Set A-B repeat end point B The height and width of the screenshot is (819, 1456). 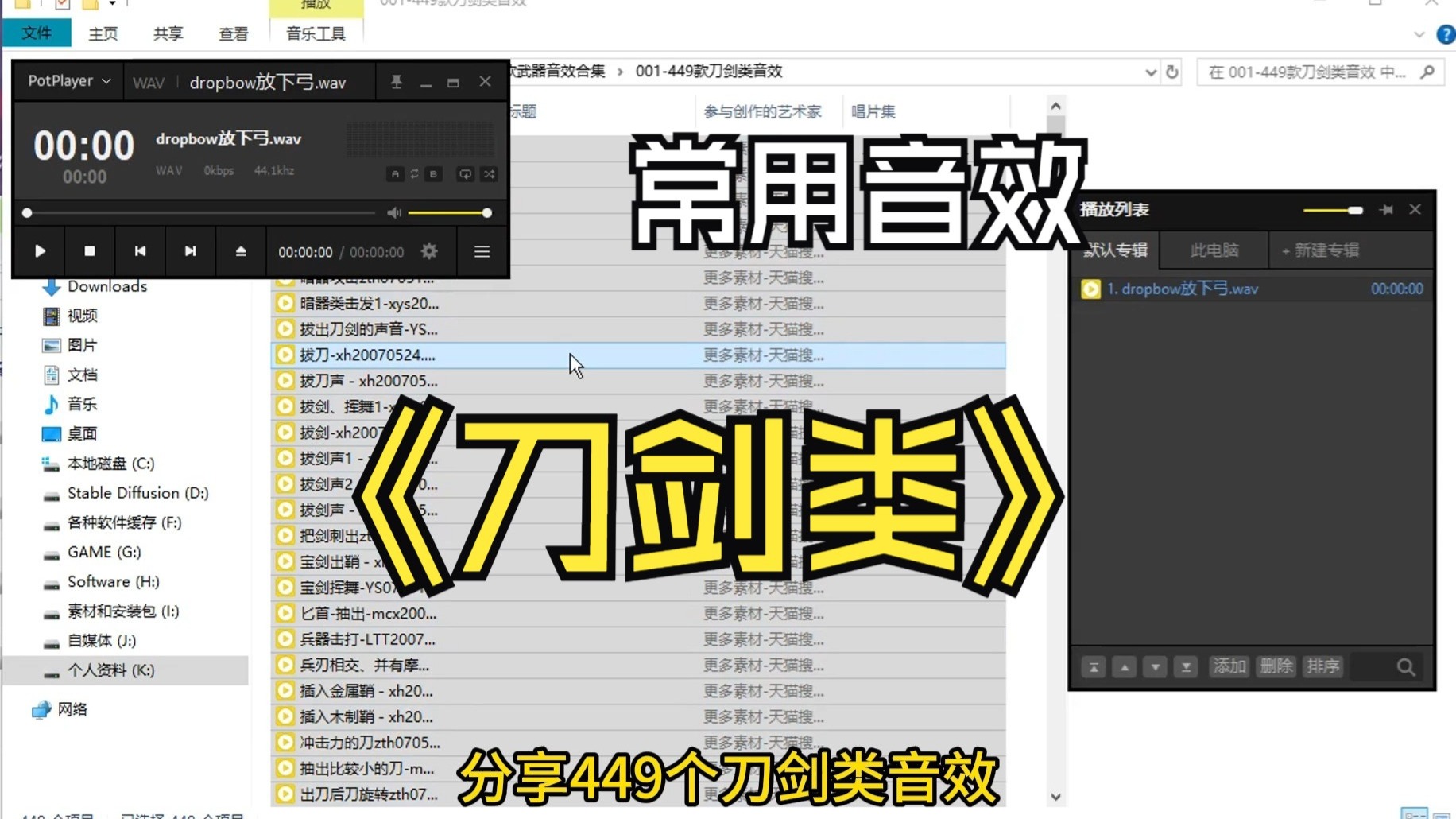(x=433, y=174)
